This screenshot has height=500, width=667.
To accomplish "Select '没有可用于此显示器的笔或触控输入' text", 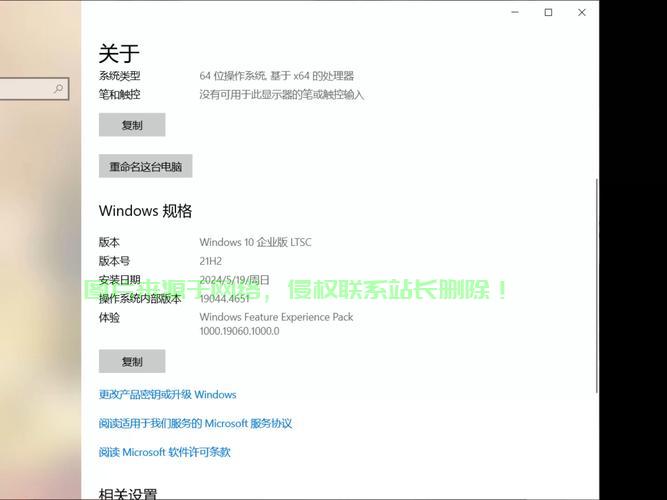I will pos(282,94).
